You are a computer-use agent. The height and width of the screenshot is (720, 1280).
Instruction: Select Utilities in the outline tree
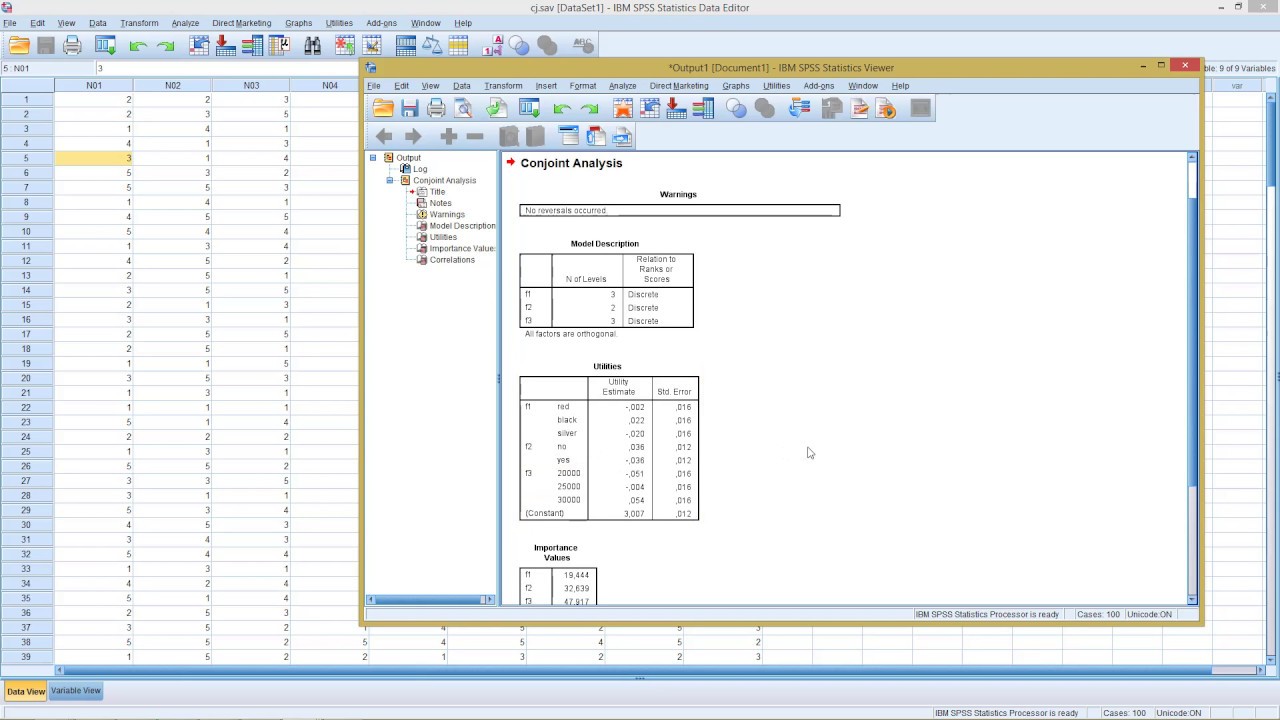[x=443, y=237]
